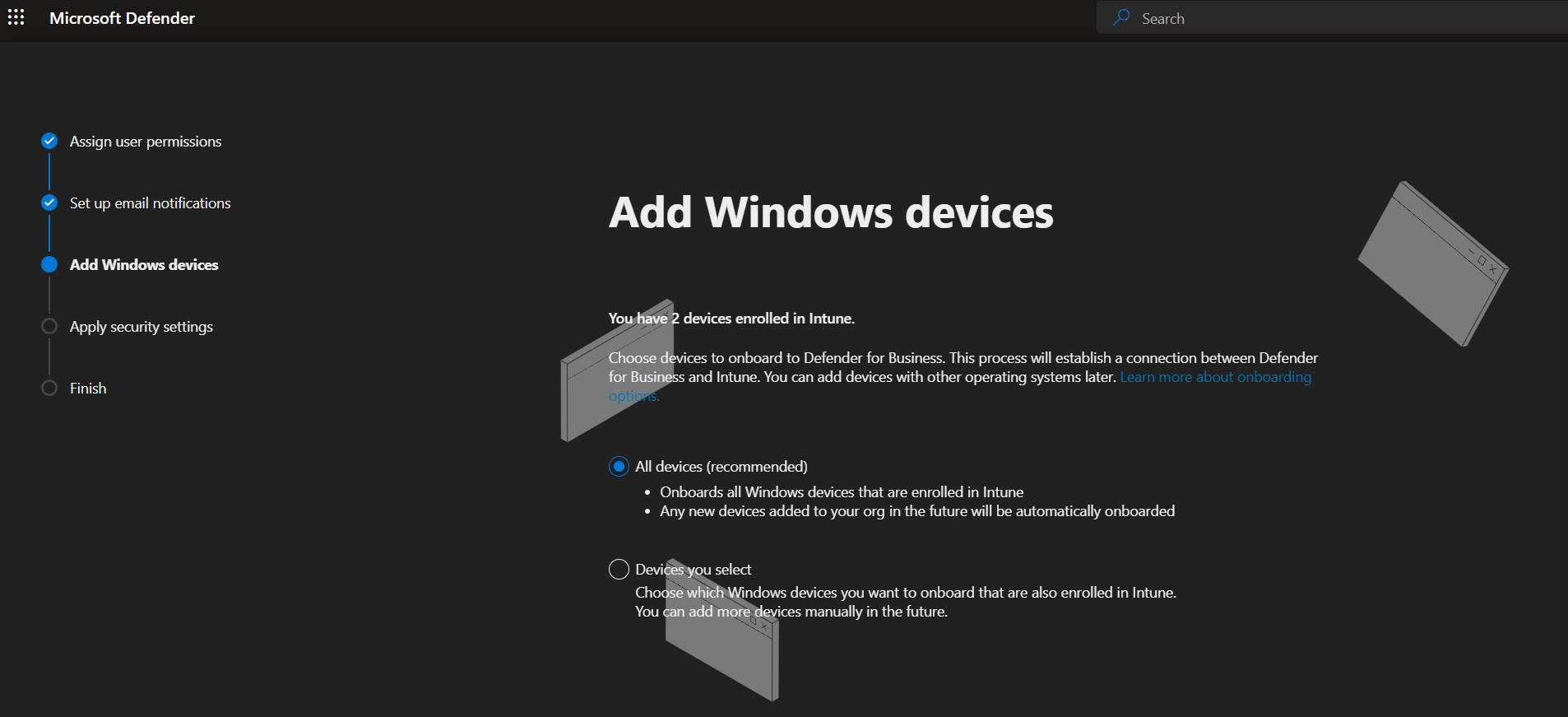Click "Any new devices added" bullet text
Viewport: 1568px width, 717px height.
coord(917,511)
